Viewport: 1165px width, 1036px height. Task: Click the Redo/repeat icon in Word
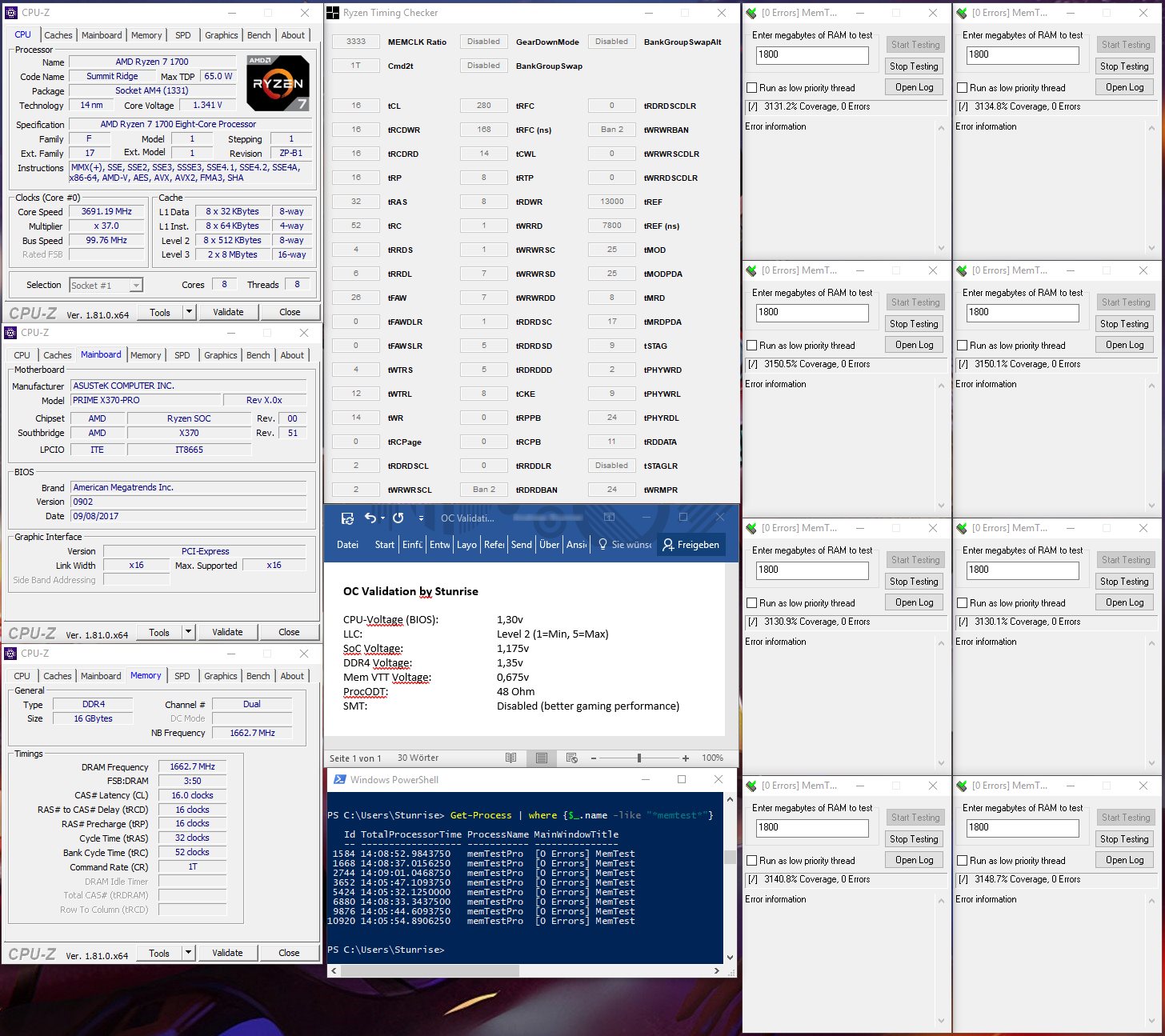tap(398, 518)
